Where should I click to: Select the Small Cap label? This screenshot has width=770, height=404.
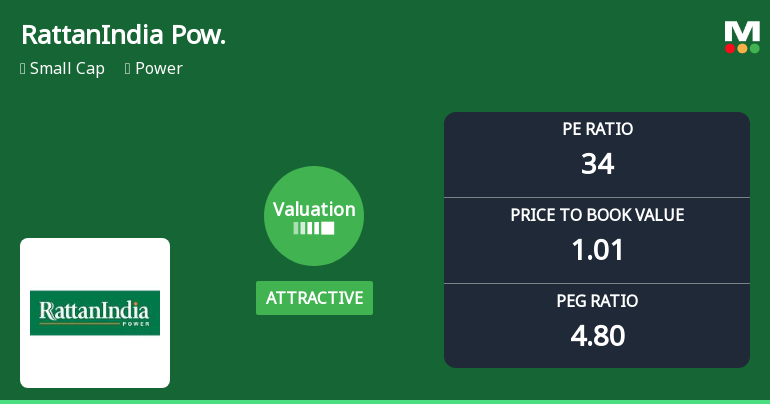click(x=67, y=69)
